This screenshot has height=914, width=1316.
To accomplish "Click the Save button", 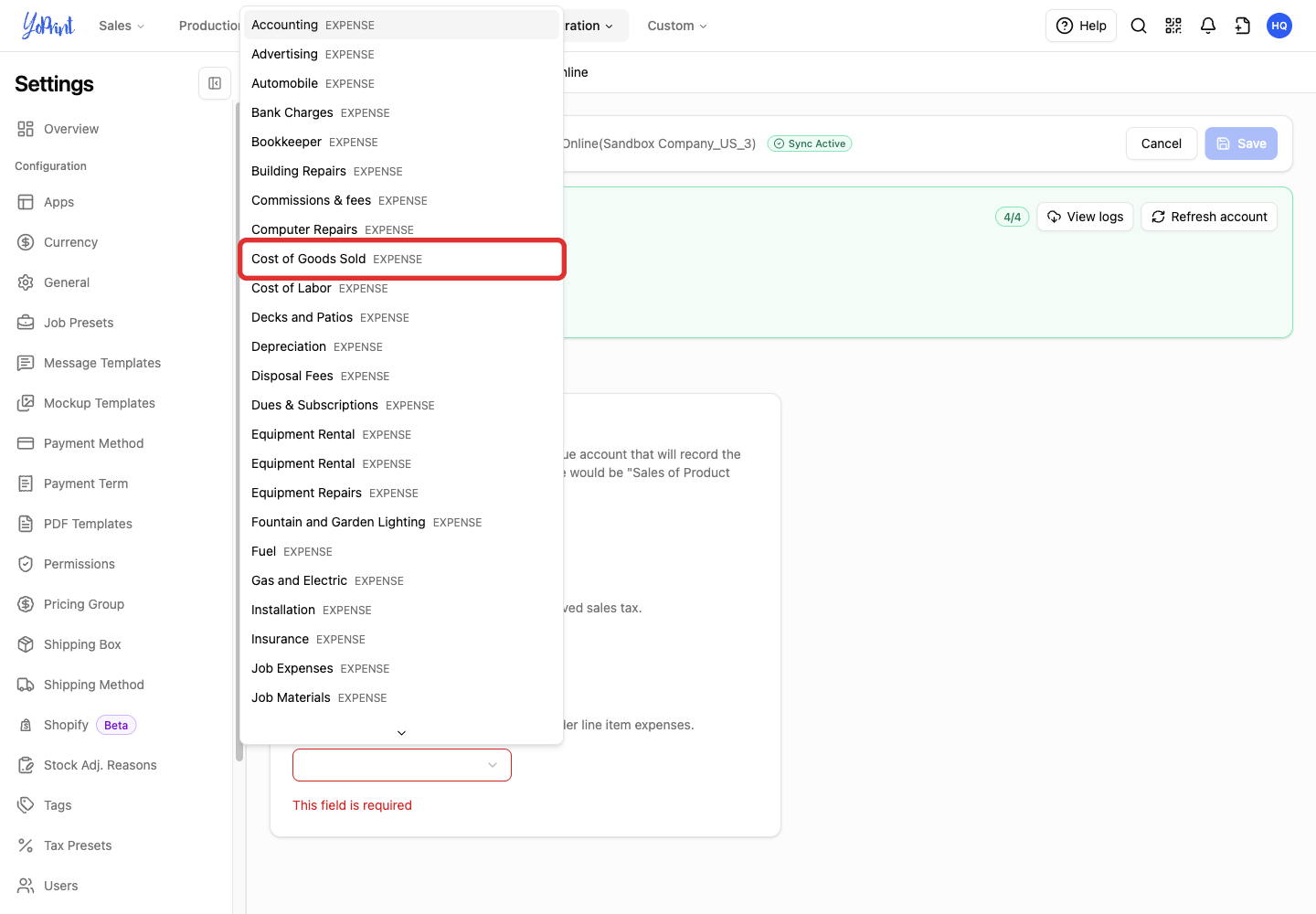I will (x=1241, y=143).
